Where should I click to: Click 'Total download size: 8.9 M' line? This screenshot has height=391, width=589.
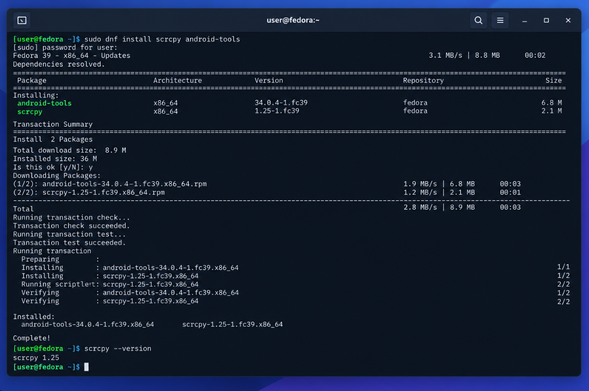(69, 150)
